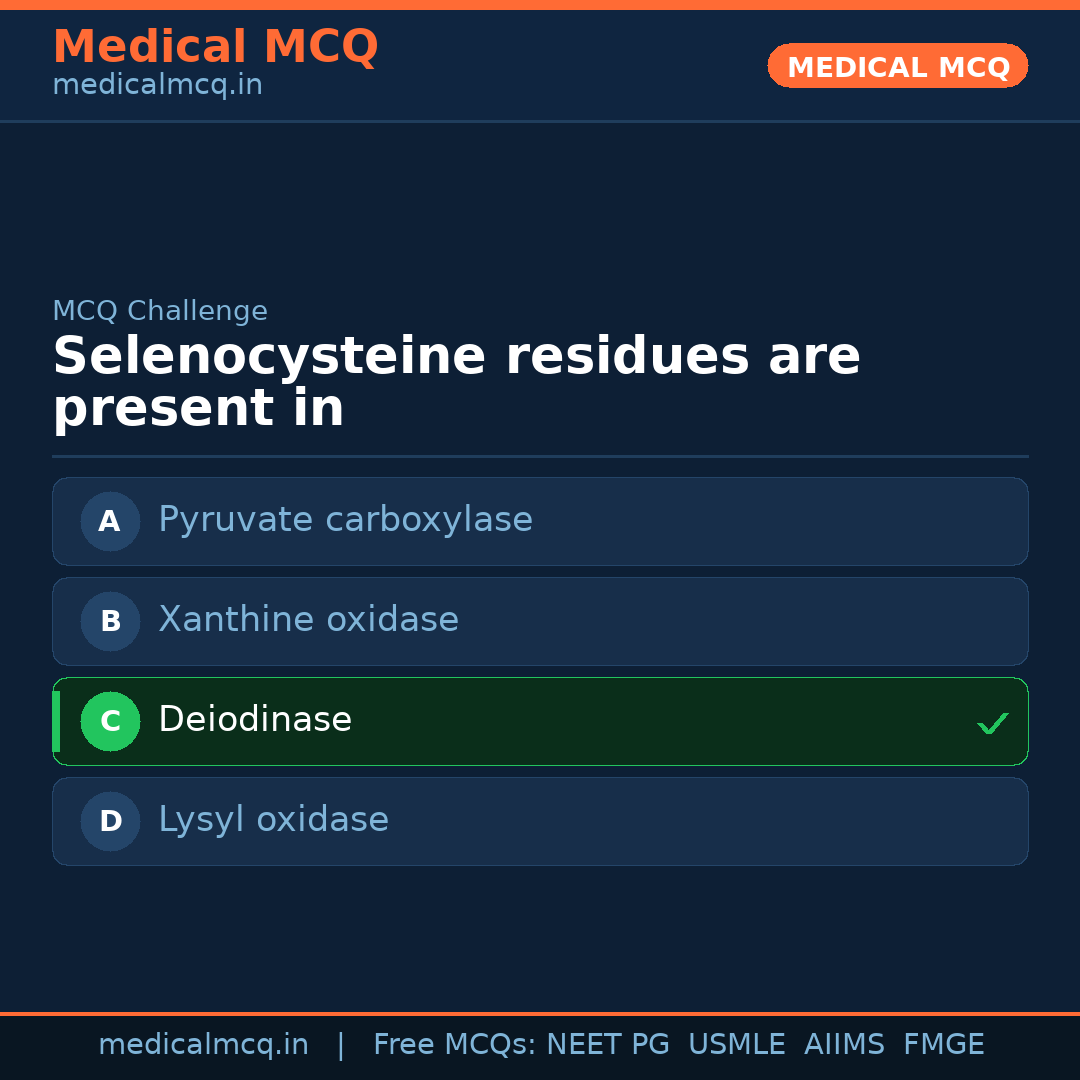Click the letter A option circle
The width and height of the screenshot is (1080, 1080).
click(110, 521)
